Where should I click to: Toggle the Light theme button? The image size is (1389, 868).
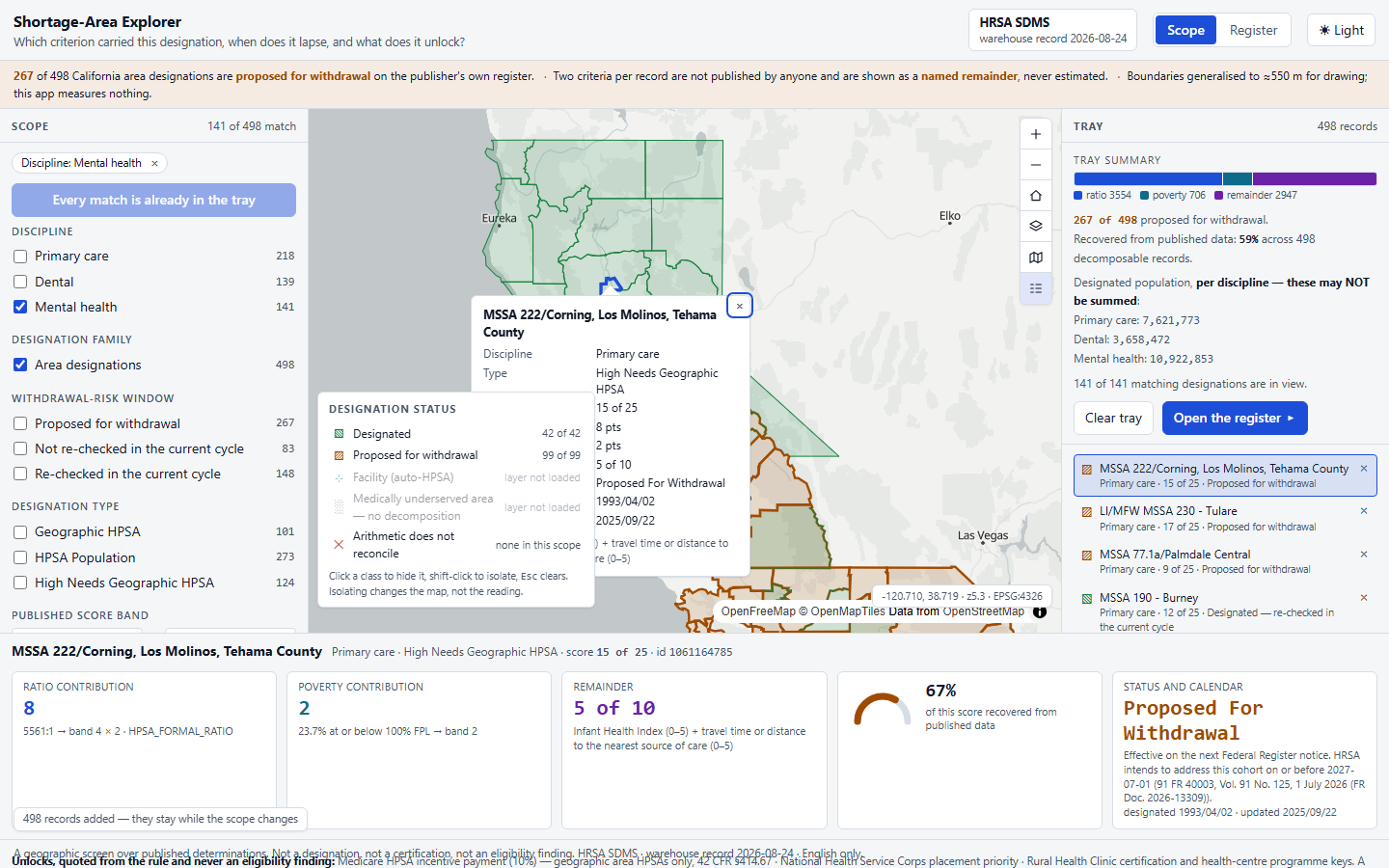pos(1341,30)
